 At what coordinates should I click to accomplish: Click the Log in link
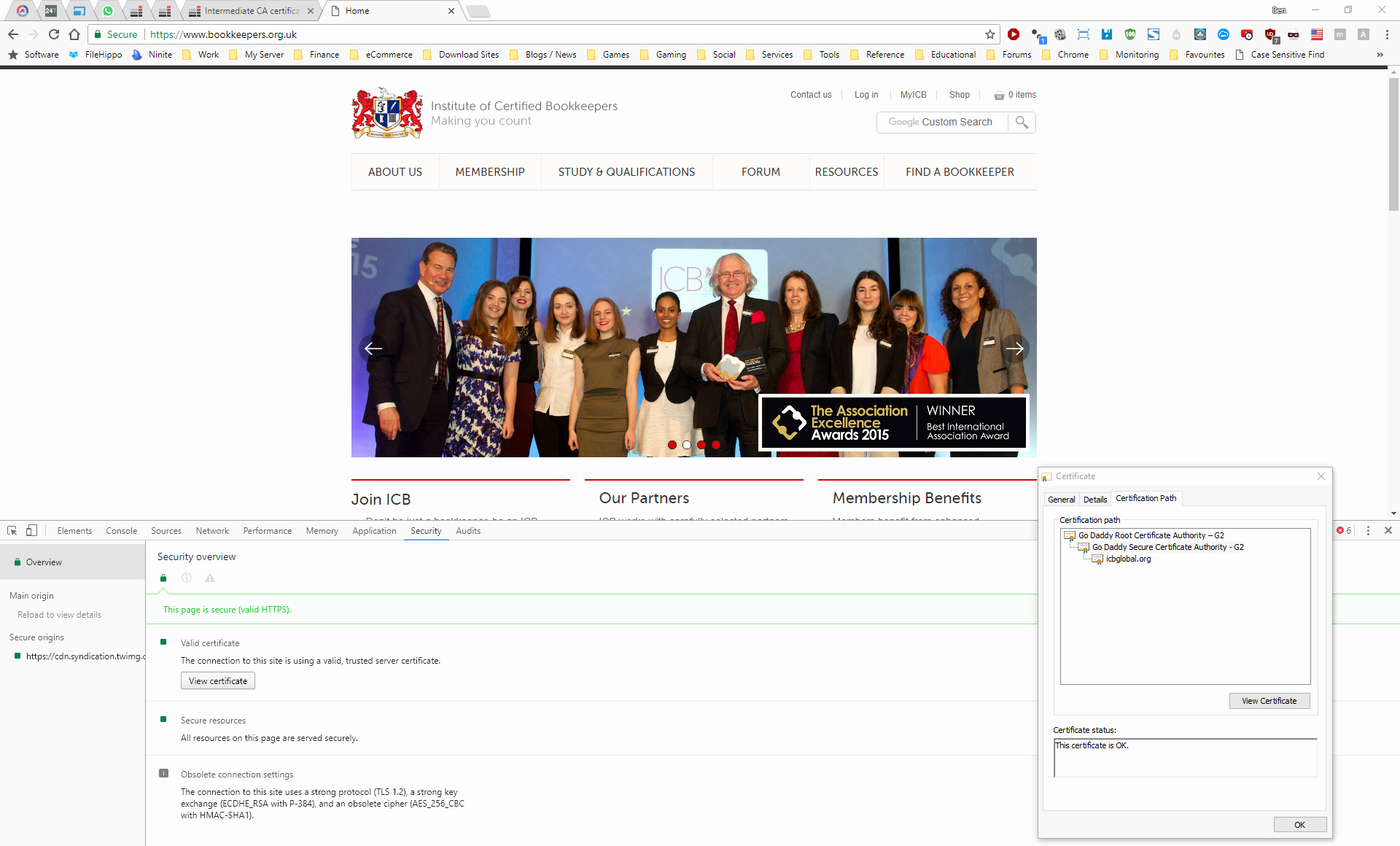pos(866,95)
